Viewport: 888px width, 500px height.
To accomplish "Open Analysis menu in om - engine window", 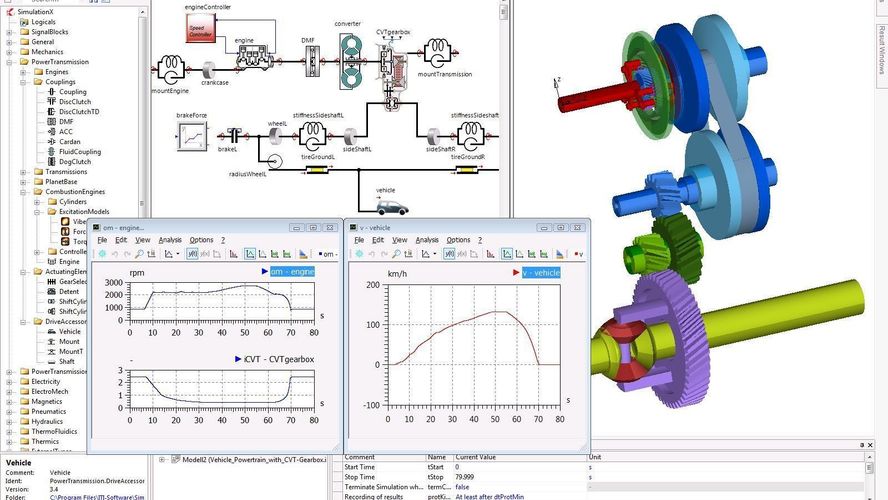I will pyautogui.click(x=170, y=240).
